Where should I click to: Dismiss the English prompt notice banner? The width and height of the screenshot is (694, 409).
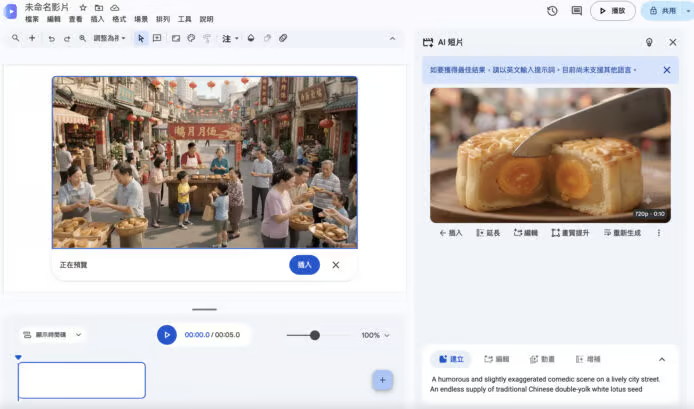click(x=667, y=70)
